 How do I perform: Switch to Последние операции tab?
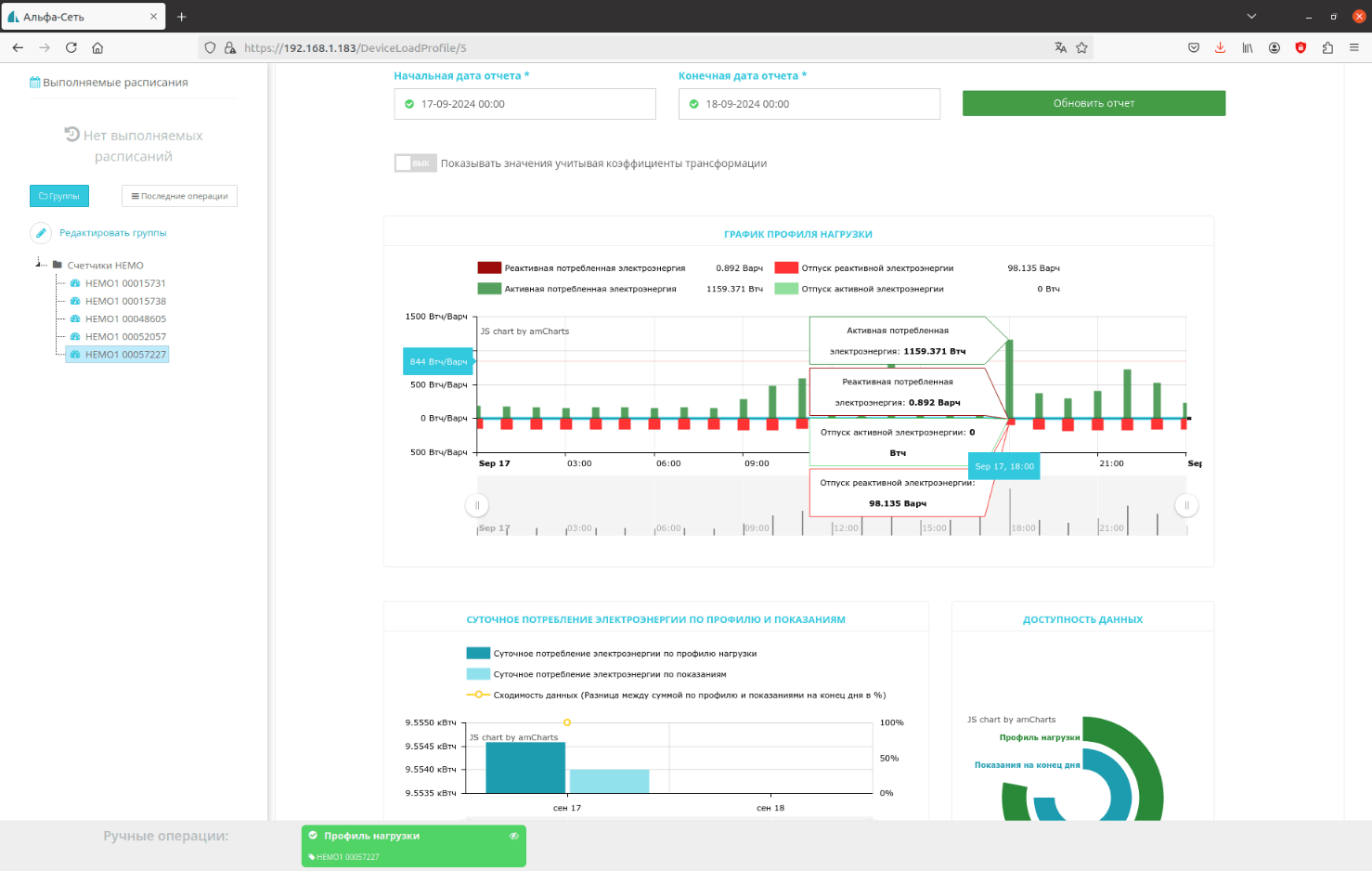point(179,196)
